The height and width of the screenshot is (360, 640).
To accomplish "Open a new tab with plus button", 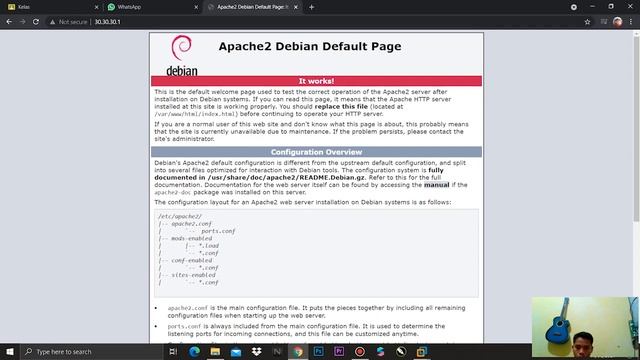I will [x=311, y=7].
